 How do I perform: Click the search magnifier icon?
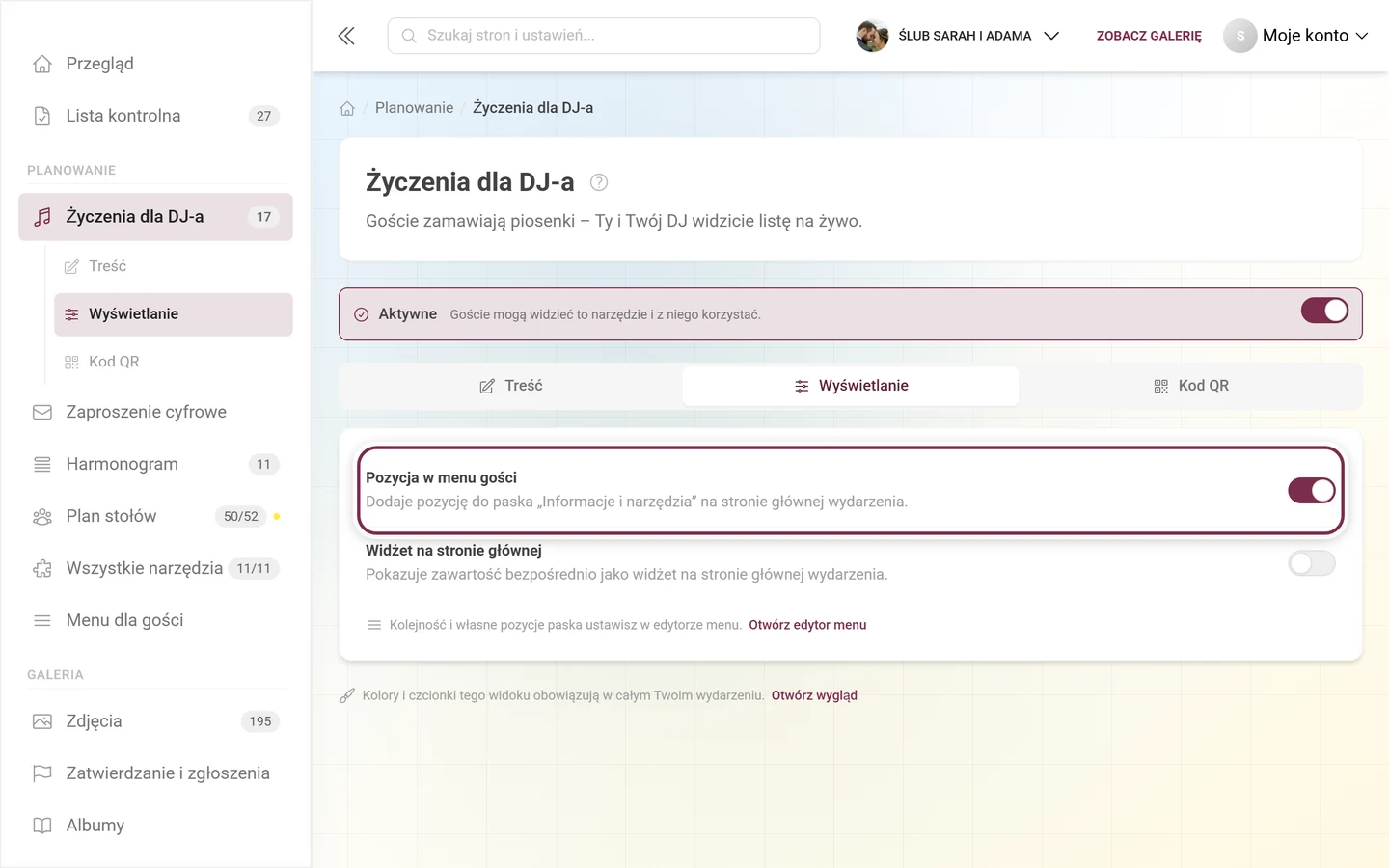pos(409,36)
